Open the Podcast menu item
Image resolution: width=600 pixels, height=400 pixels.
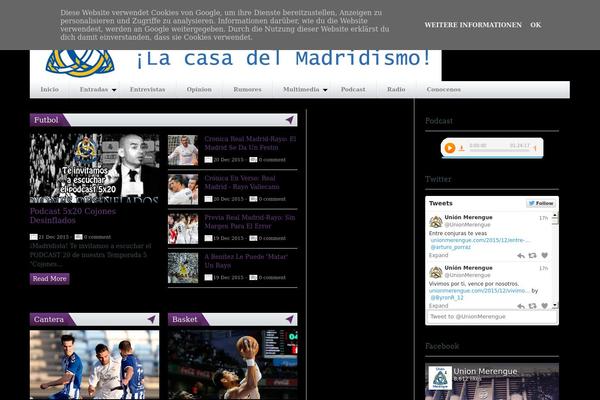pyautogui.click(x=353, y=90)
